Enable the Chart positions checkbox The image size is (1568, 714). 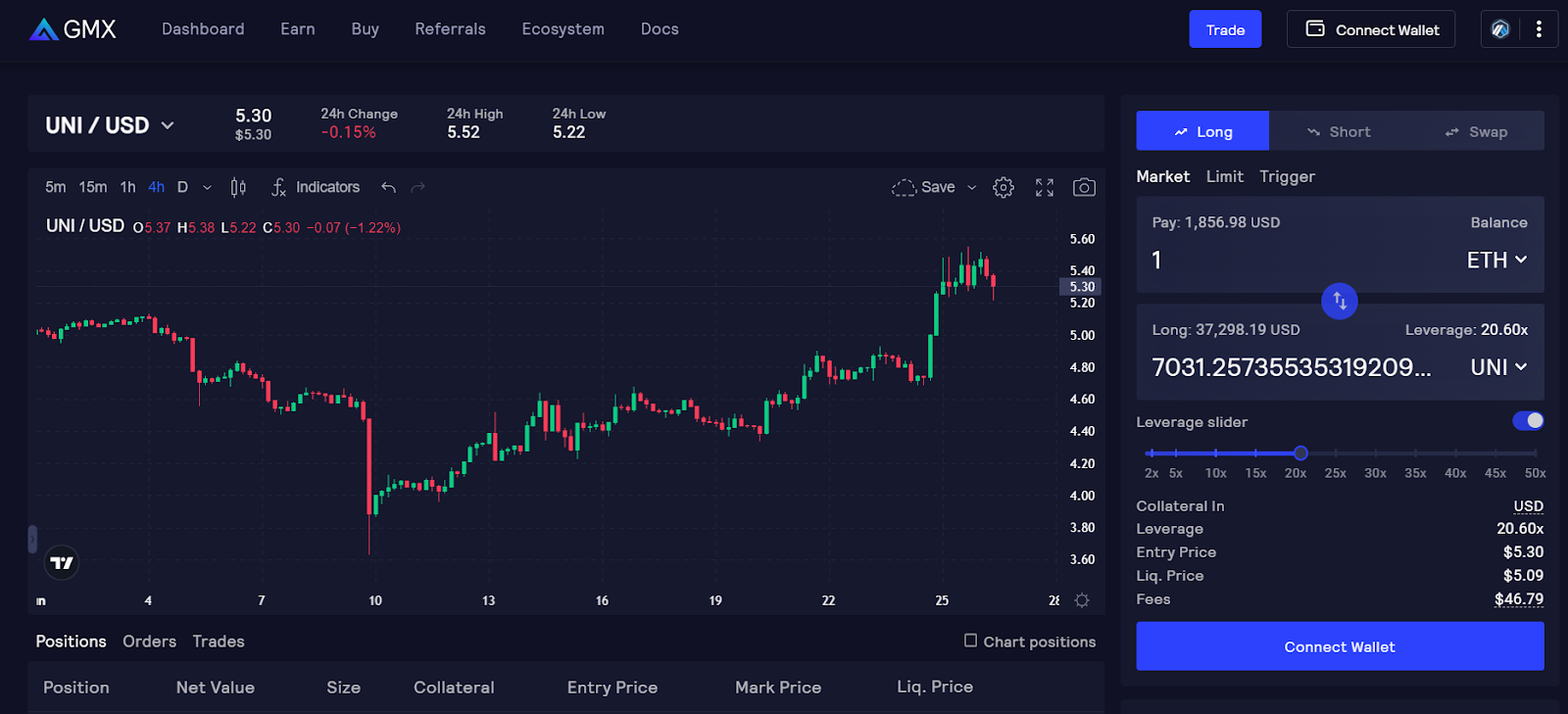point(970,641)
